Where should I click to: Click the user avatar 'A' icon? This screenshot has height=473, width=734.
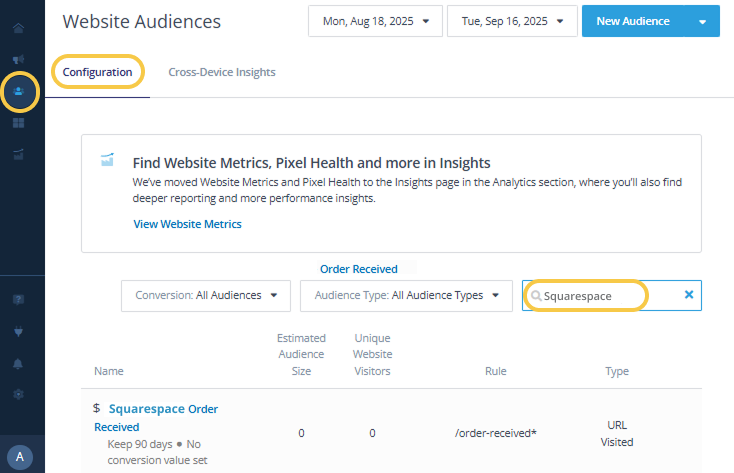(21, 457)
